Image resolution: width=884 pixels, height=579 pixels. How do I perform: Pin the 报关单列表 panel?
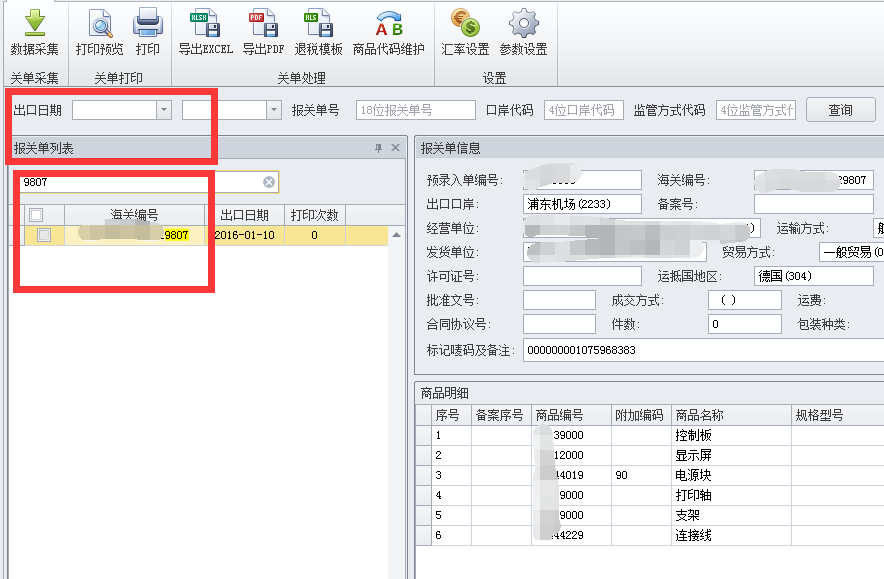(378, 148)
